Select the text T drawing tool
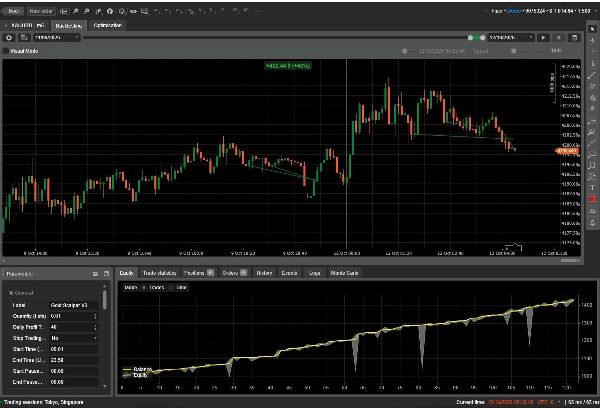Screen dimensions: 600x408 coord(592,188)
